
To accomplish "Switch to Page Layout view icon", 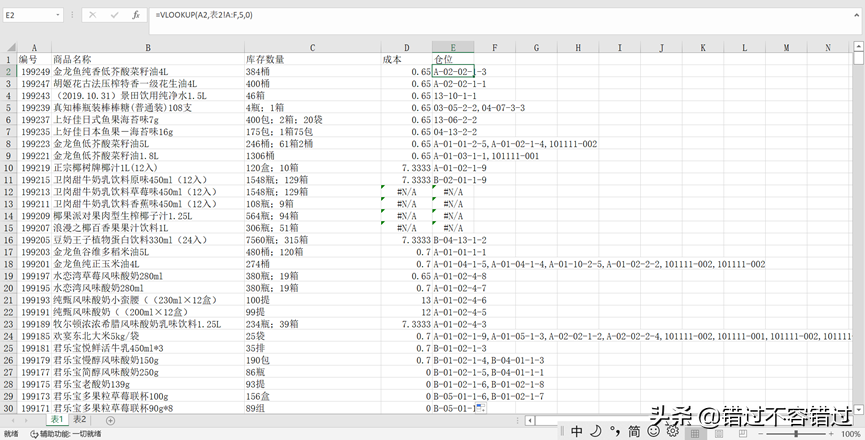I will pos(719,434).
